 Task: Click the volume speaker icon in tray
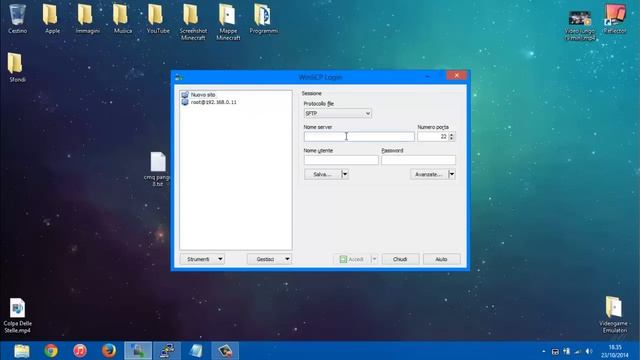589,351
